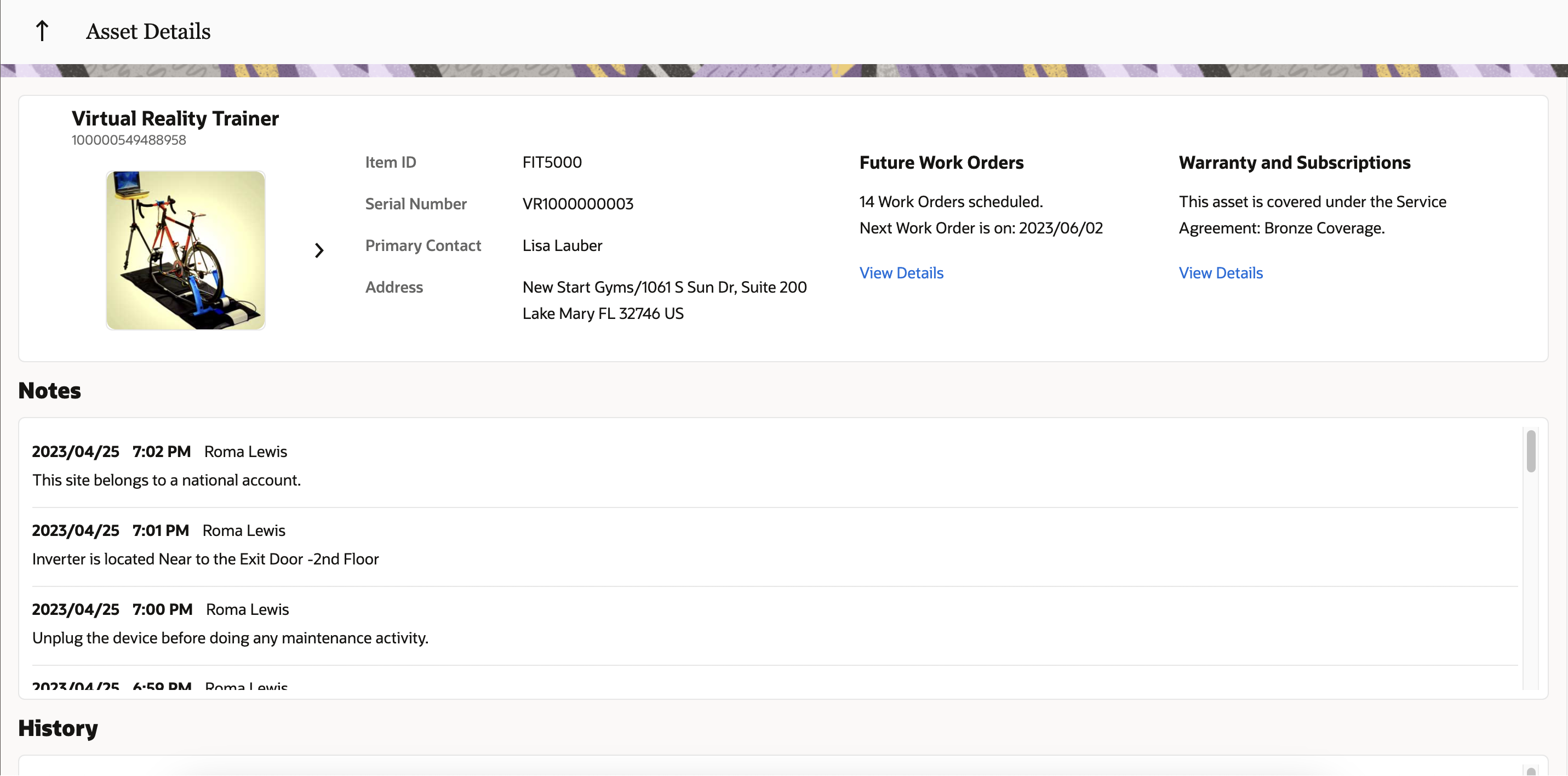Viewport: 1568px width, 776px height.
Task: Click the Virtual Reality Trainer asset title
Action: [175, 118]
